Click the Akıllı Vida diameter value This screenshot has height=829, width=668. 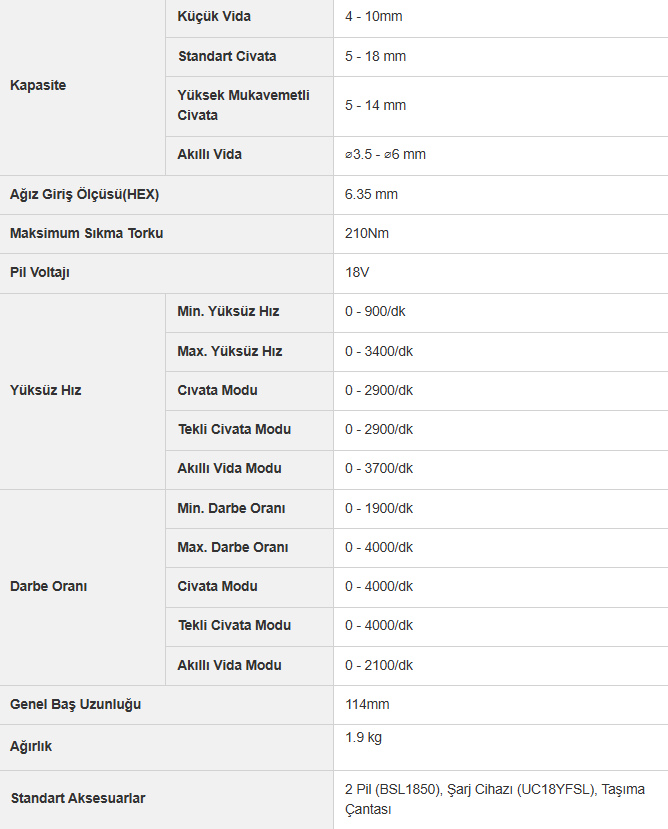(385, 154)
